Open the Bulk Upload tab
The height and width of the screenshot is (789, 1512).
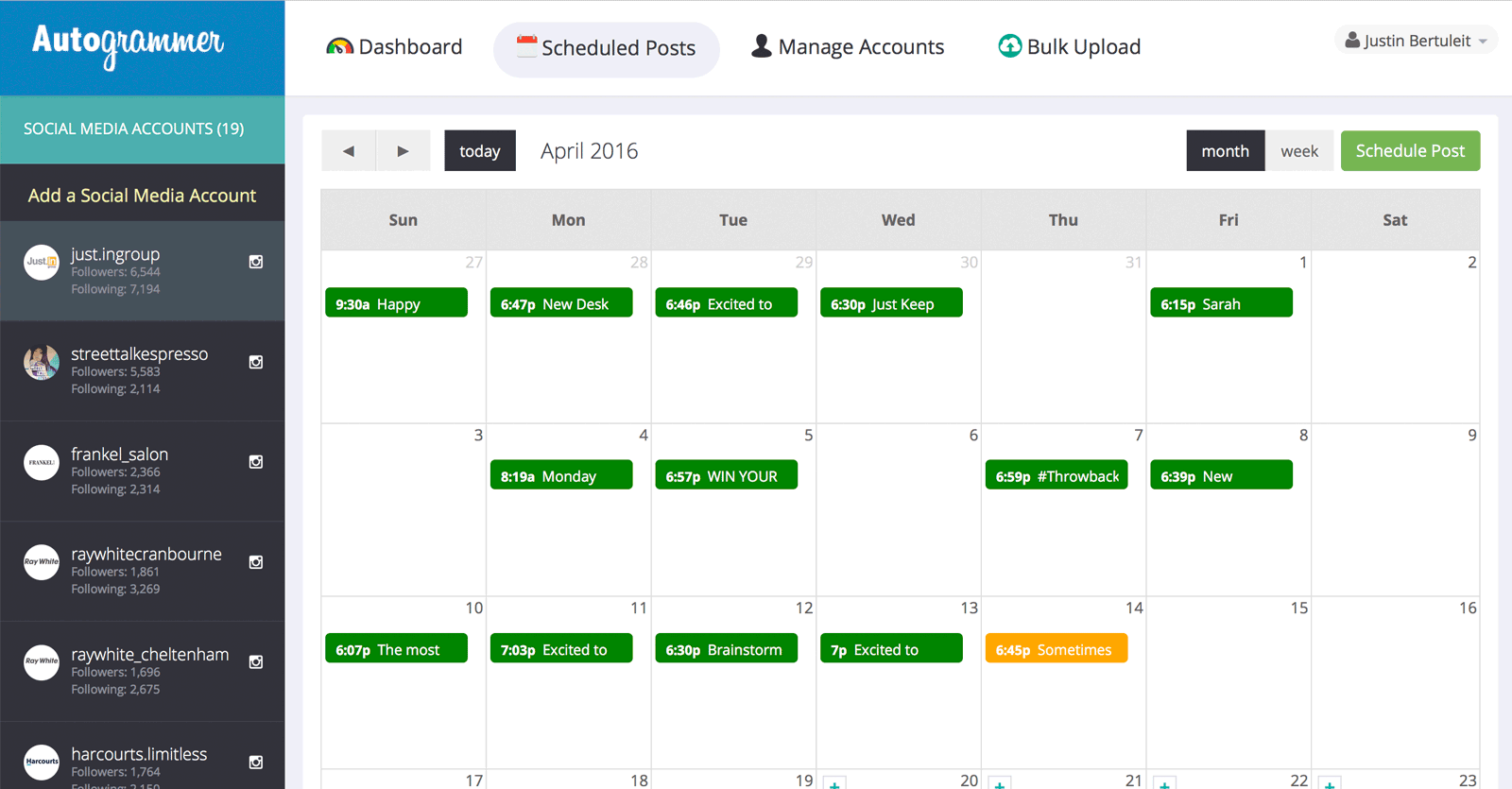coord(1070,47)
